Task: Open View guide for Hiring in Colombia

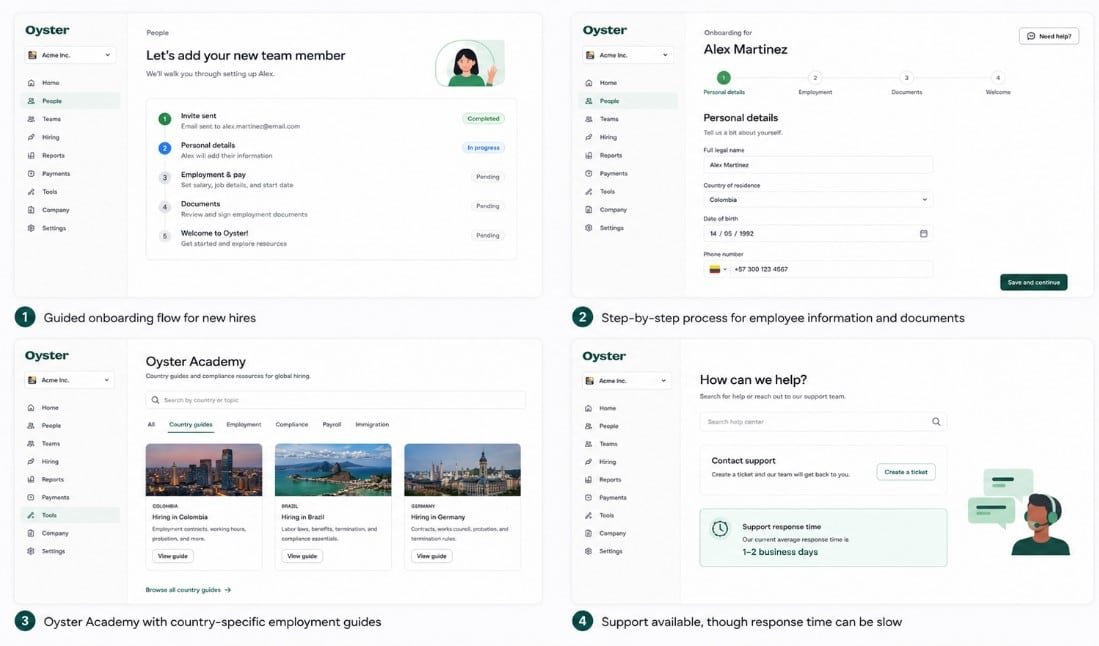Action: click(172, 556)
